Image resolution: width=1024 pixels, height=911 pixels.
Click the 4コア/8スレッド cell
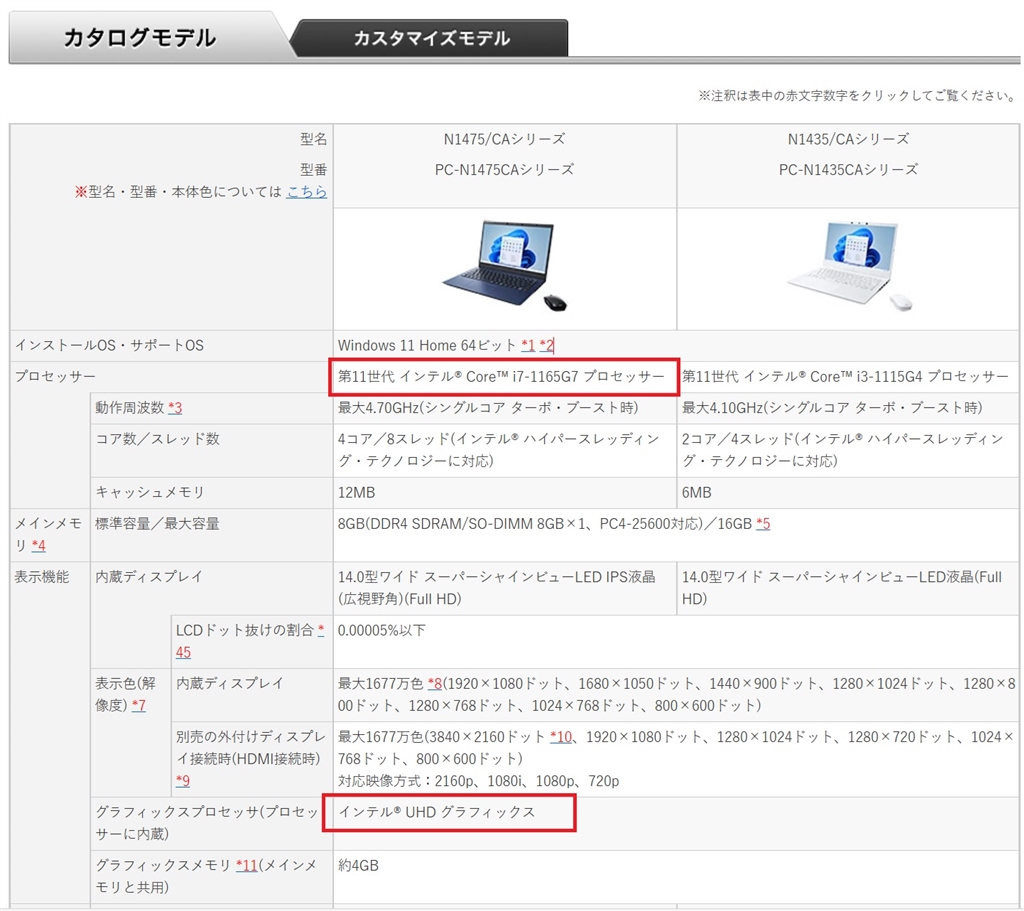click(x=505, y=450)
